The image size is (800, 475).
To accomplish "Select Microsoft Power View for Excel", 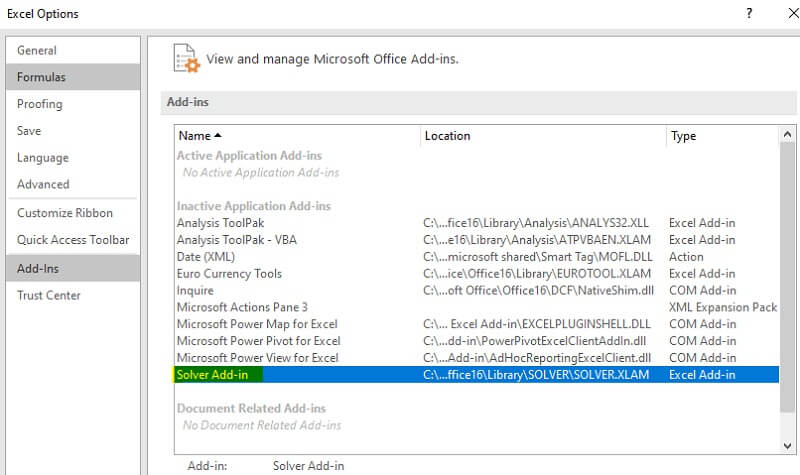I will pyautogui.click(x=477, y=358).
